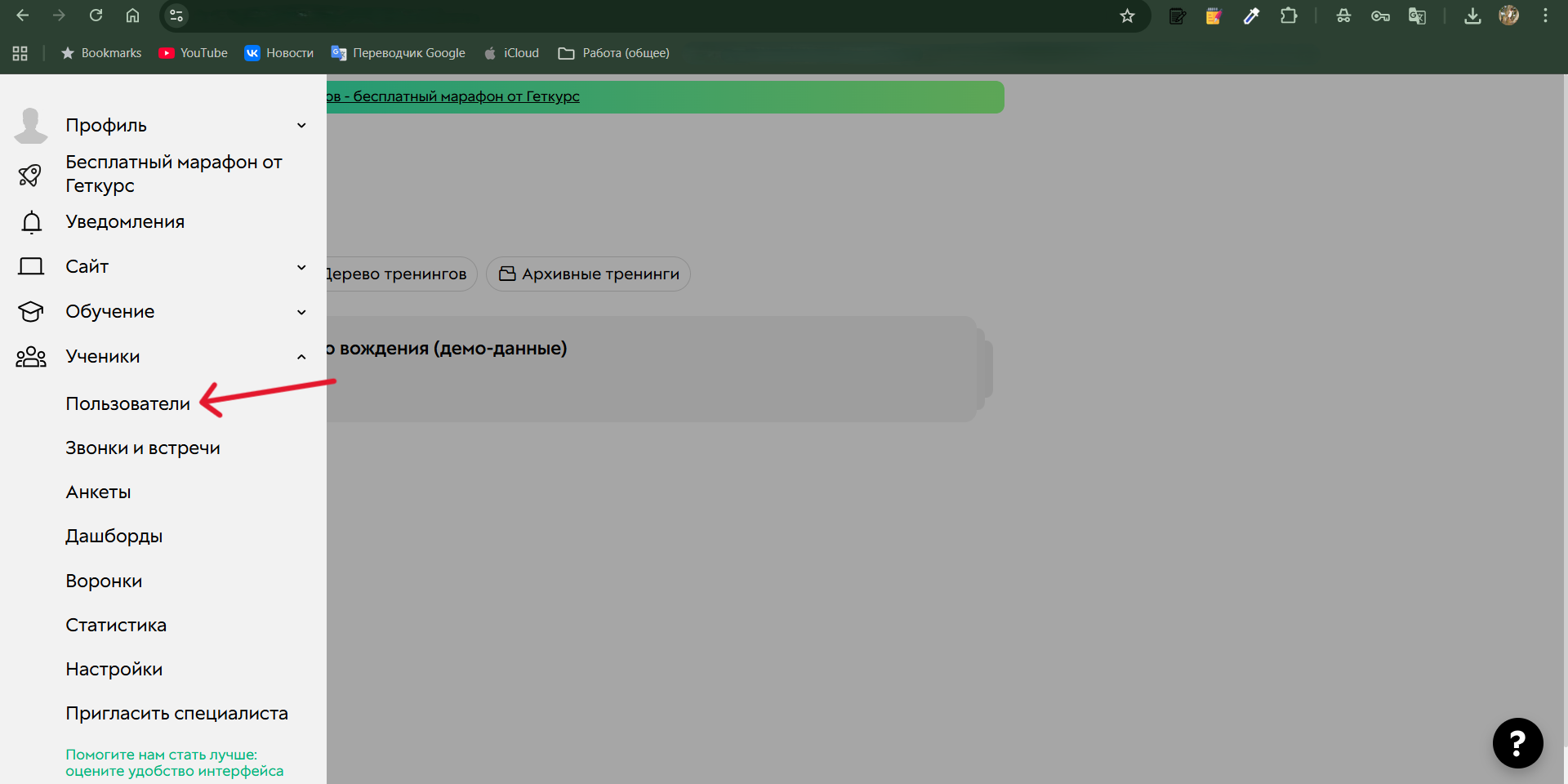This screenshot has height=784, width=1568.
Task: Open the help question mark button
Action: pos(1517,743)
